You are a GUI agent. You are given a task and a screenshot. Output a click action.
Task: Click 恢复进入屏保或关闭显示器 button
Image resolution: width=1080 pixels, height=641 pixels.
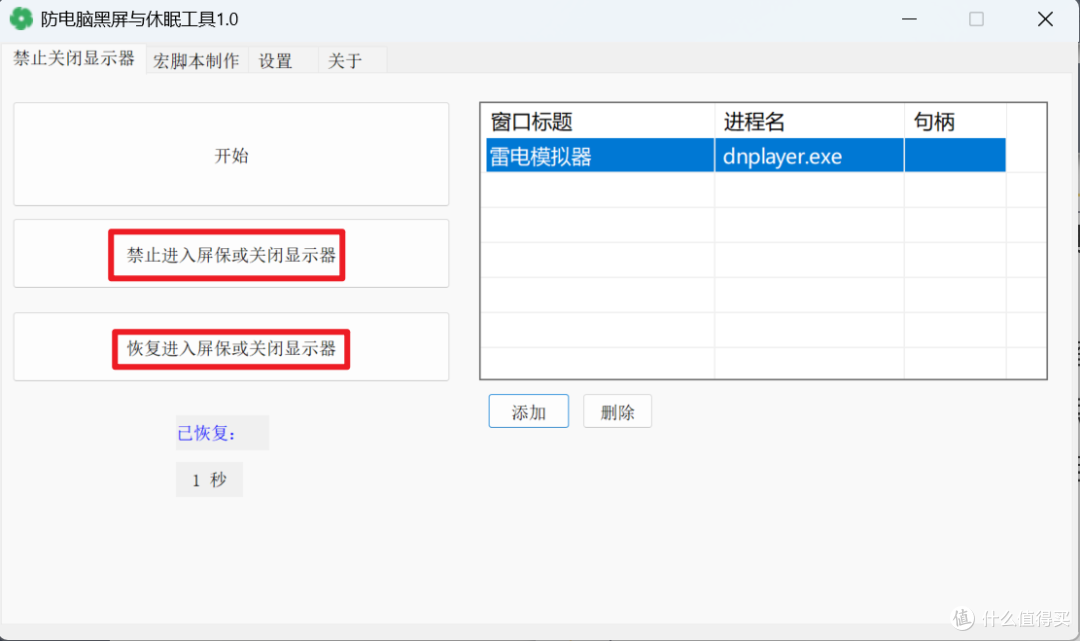click(231, 347)
